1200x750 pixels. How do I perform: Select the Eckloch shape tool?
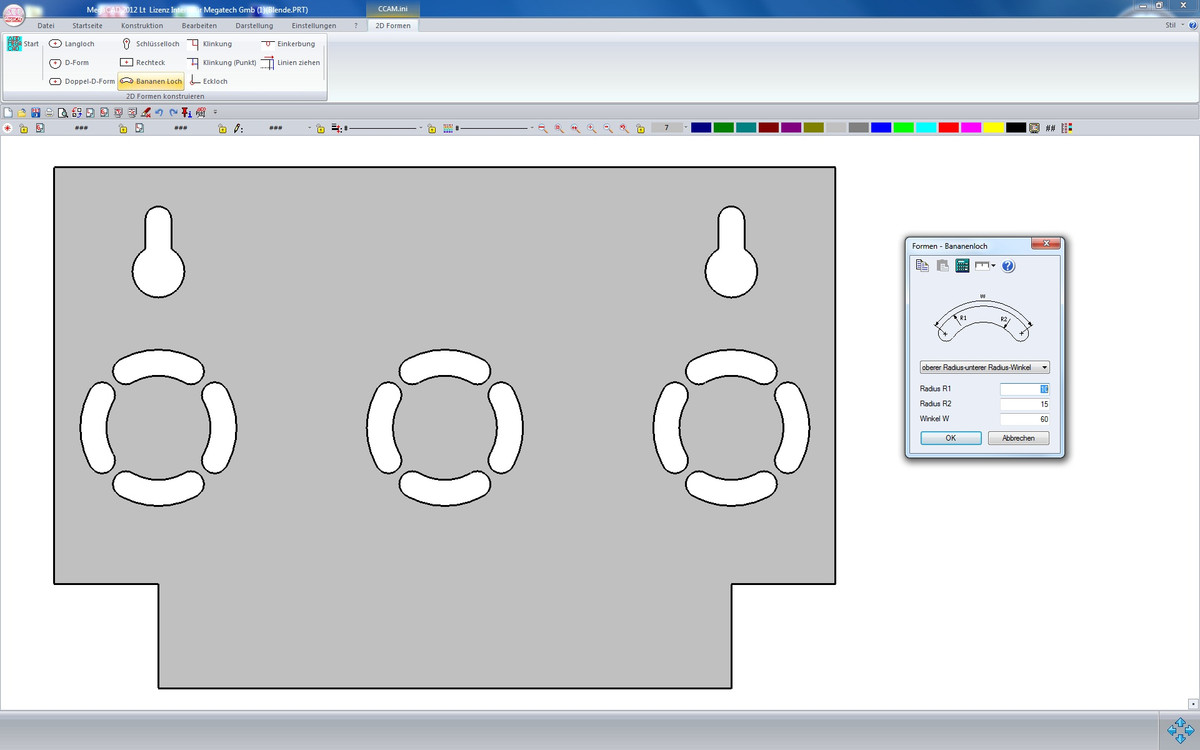point(209,81)
